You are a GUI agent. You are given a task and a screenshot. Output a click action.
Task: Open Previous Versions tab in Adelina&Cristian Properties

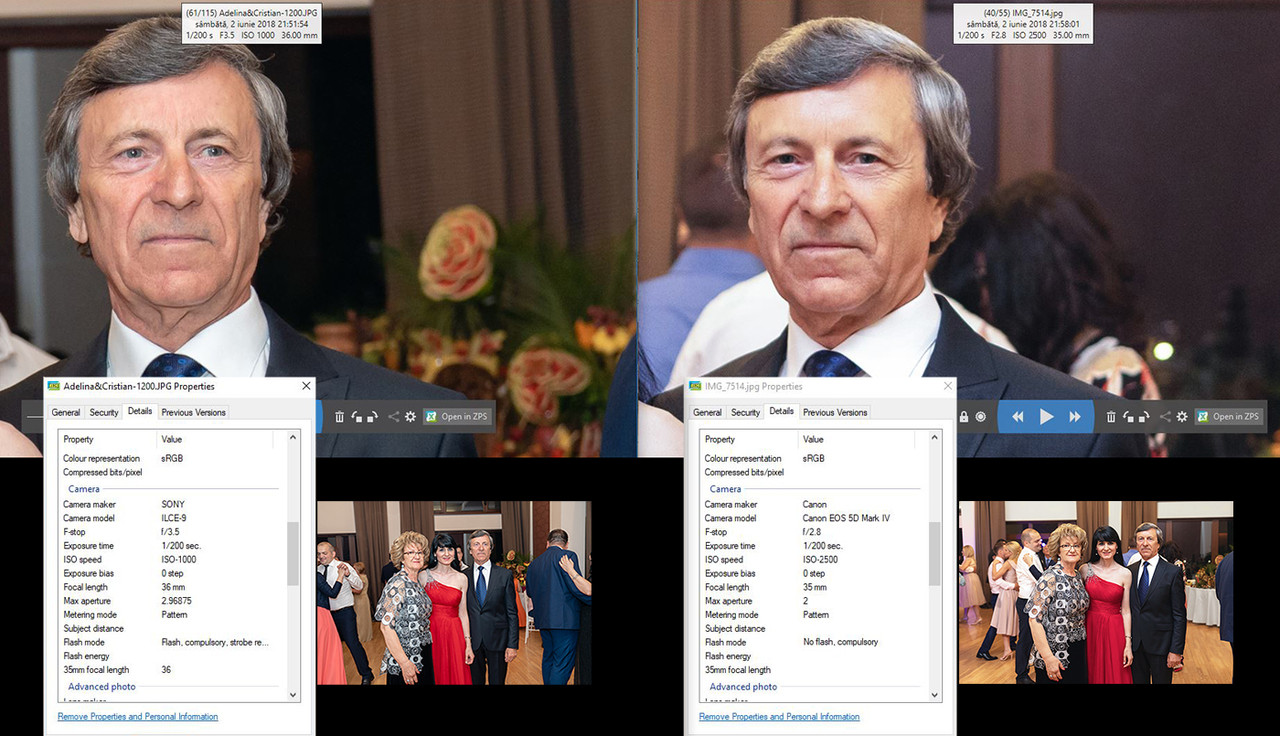194,412
